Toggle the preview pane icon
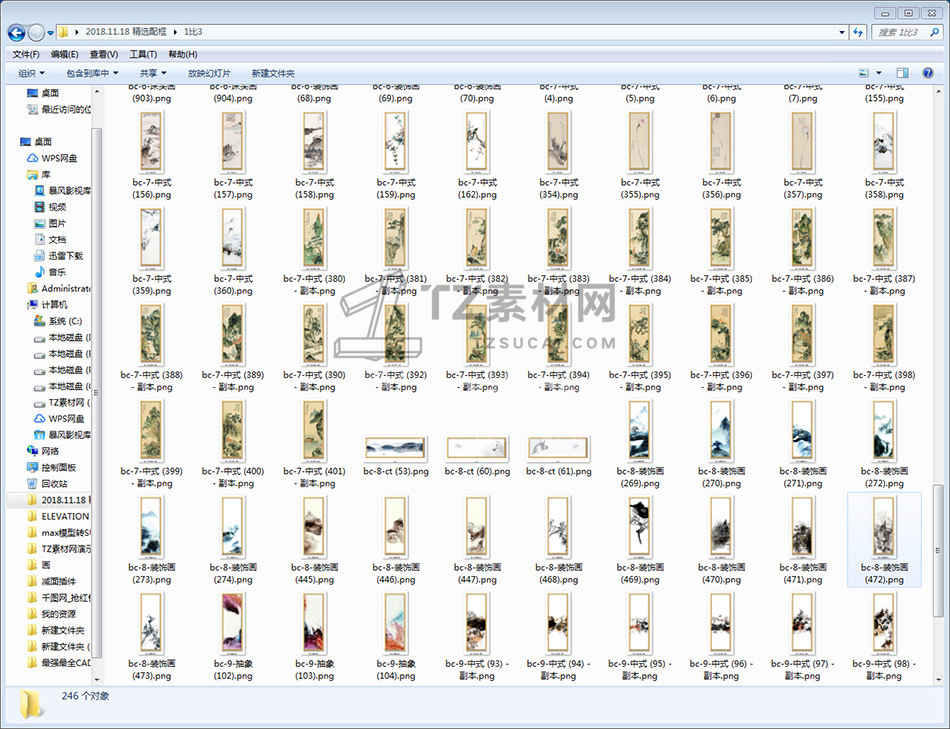Image resolution: width=950 pixels, height=729 pixels. coord(902,73)
